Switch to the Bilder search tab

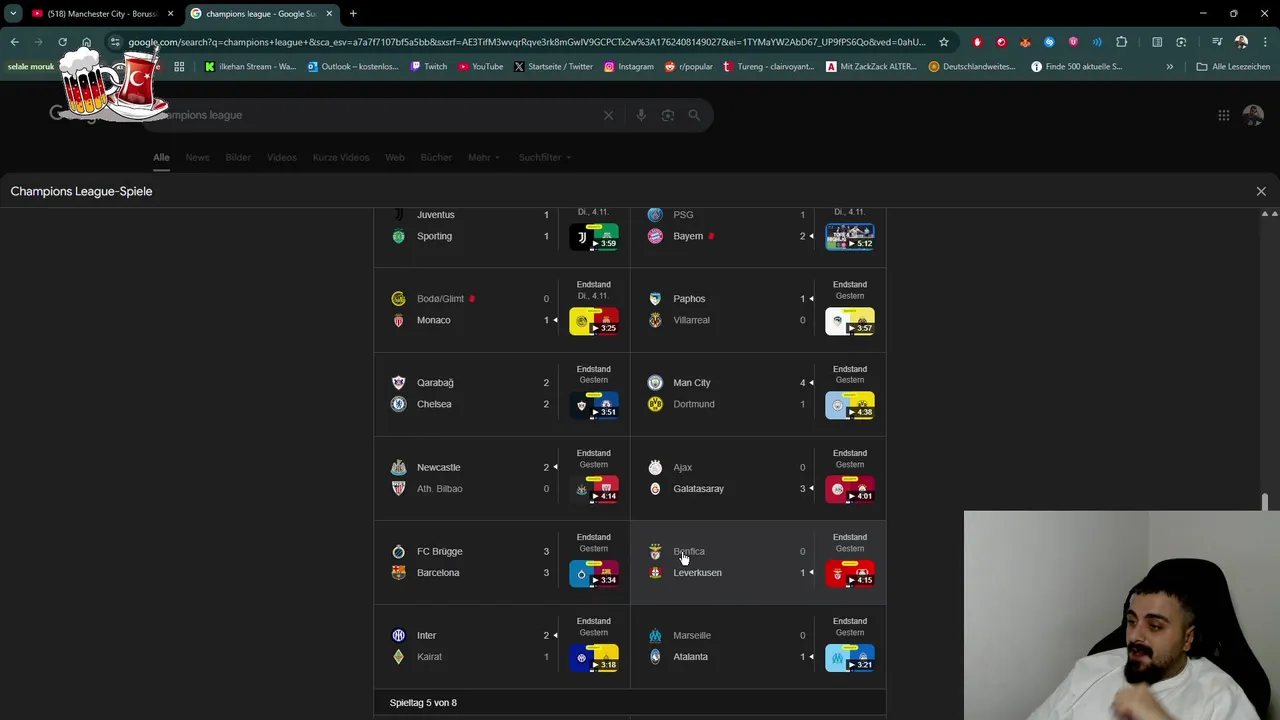coord(238,157)
